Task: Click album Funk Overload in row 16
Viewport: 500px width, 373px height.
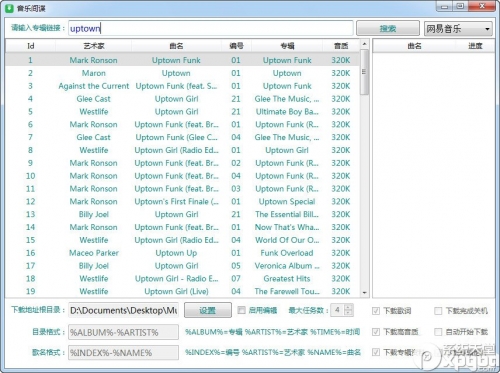Action: pos(287,253)
